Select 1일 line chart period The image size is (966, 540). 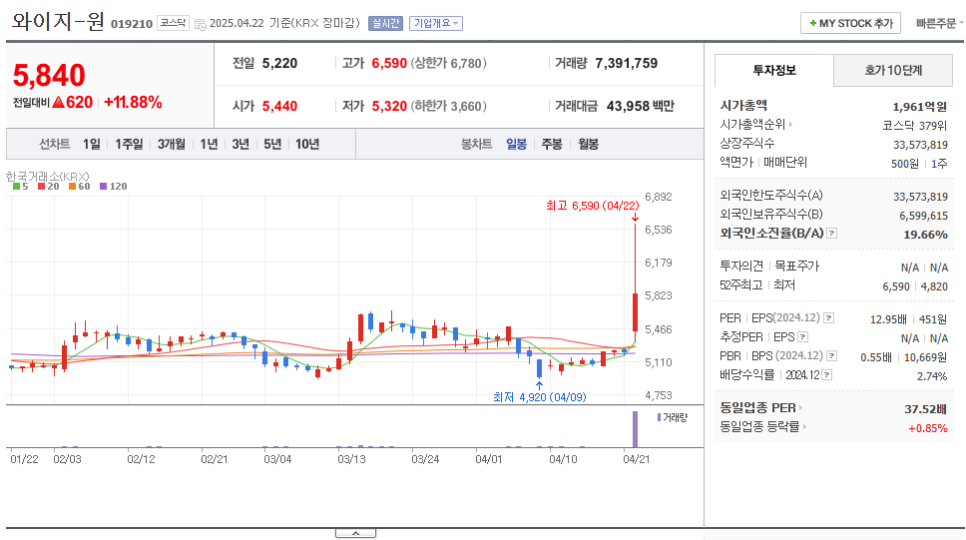tap(91, 144)
